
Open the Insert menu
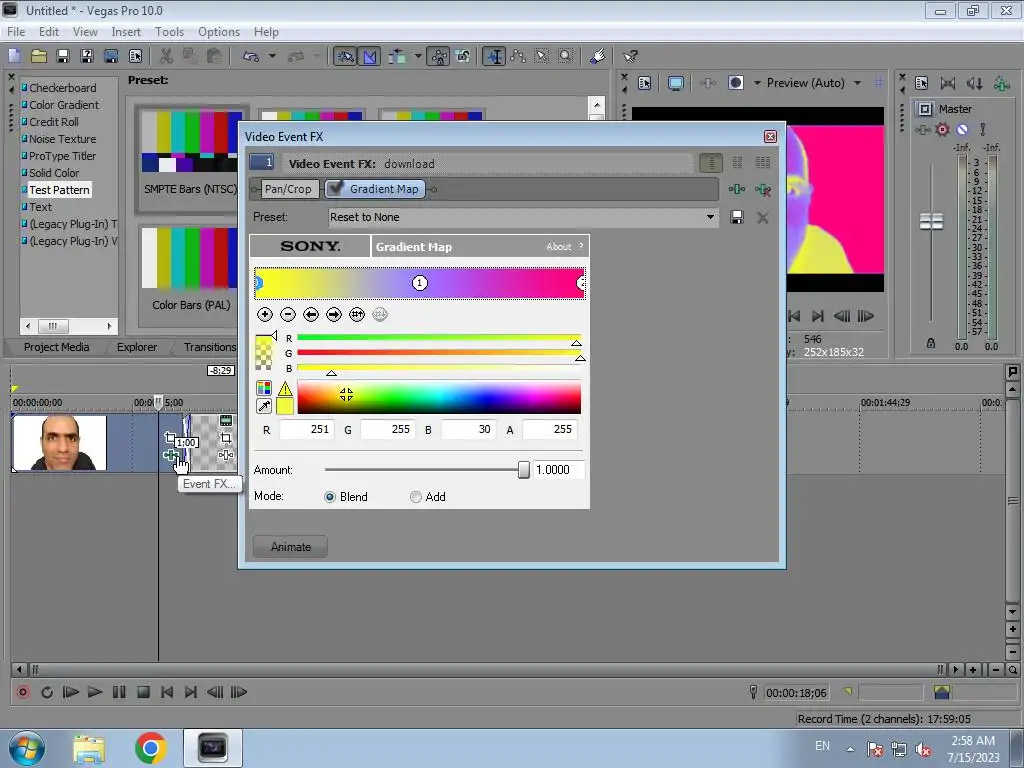point(126,31)
